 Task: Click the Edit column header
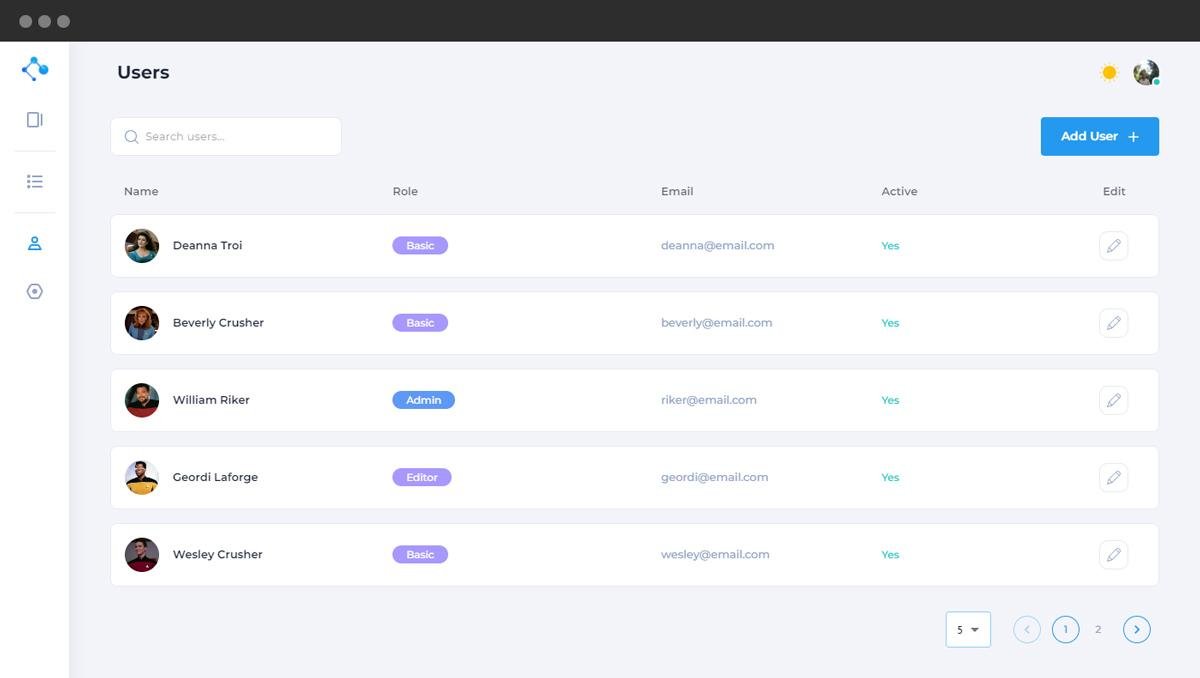(1114, 191)
